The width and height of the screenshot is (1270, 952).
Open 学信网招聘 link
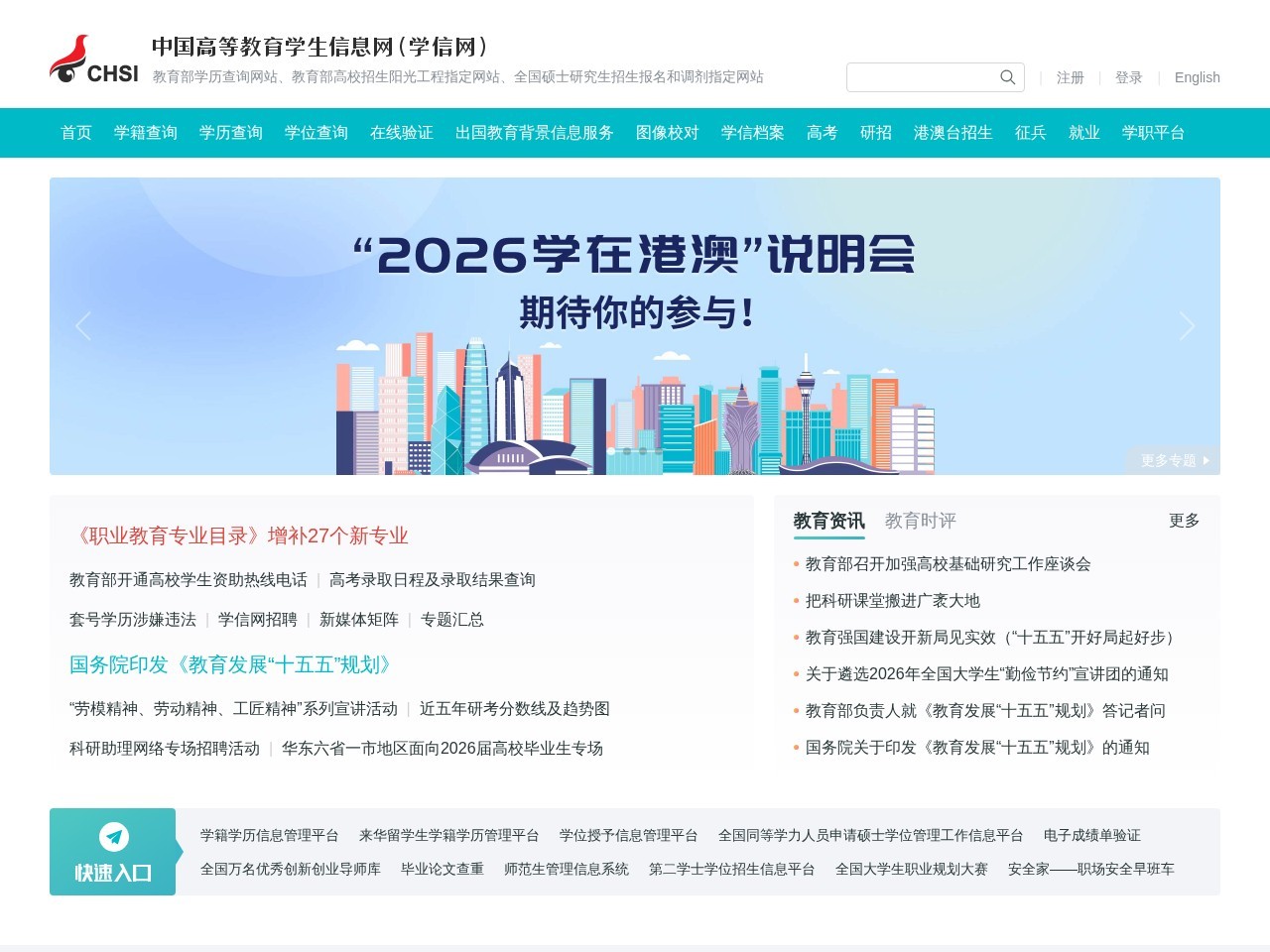258,620
